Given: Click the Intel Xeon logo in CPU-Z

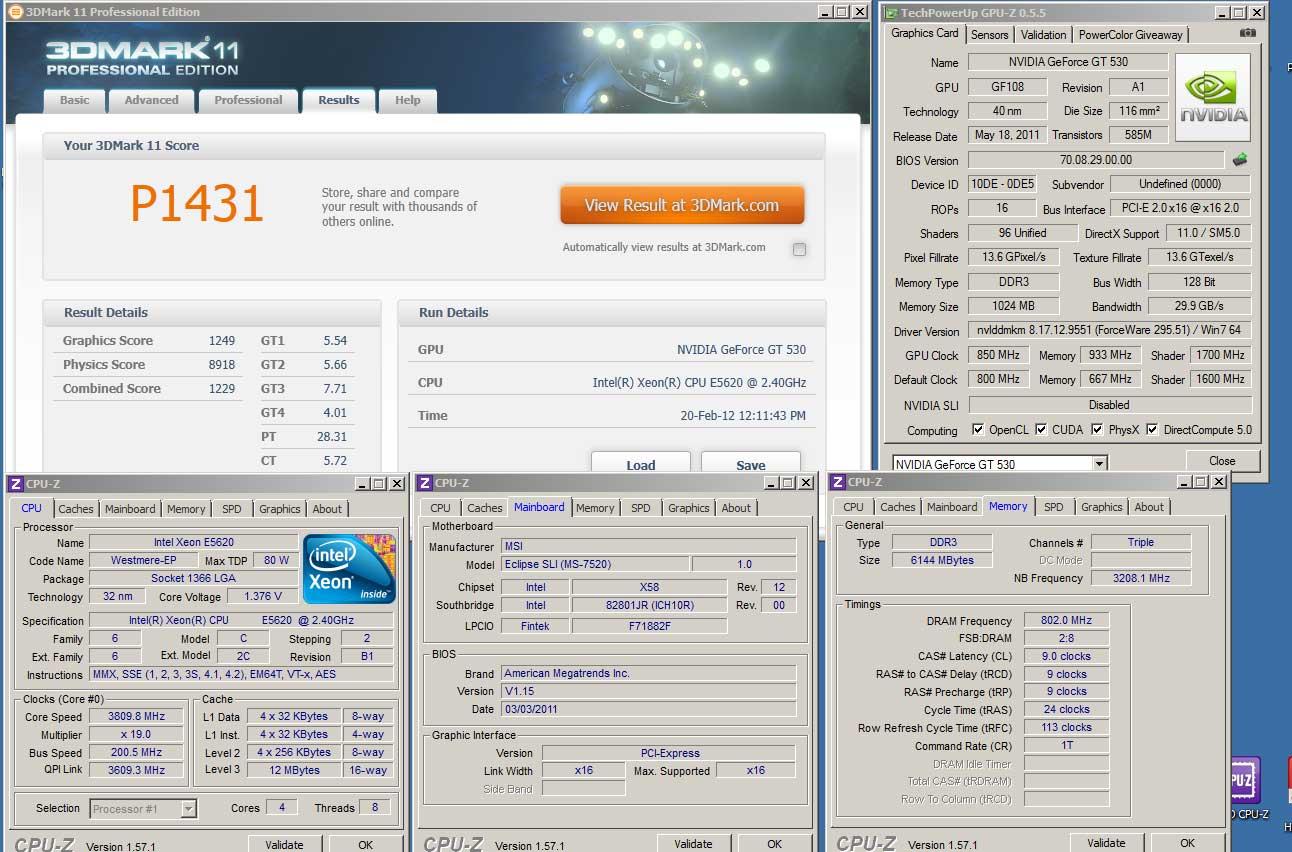Looking at the screenshot, I should tap(350, 569).
